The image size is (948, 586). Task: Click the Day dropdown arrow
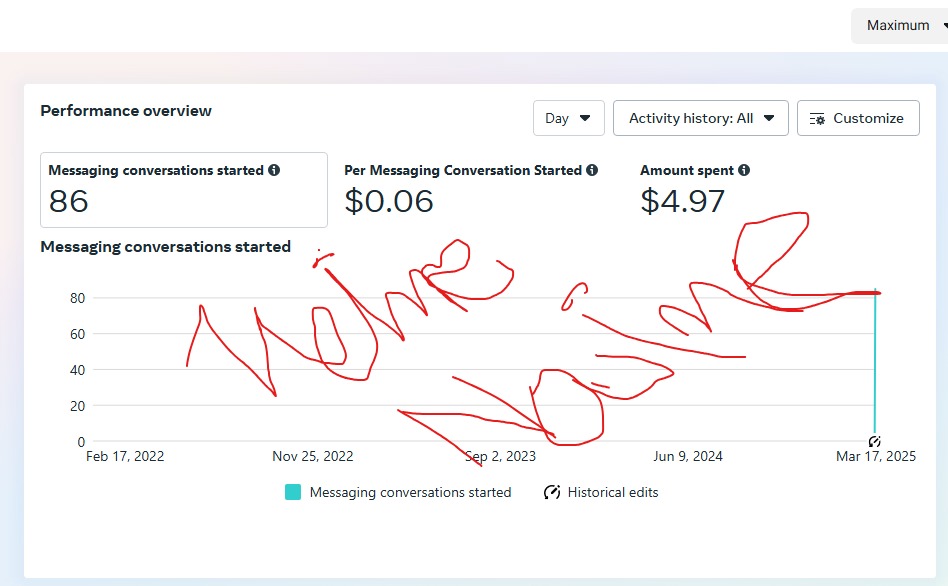585,118
